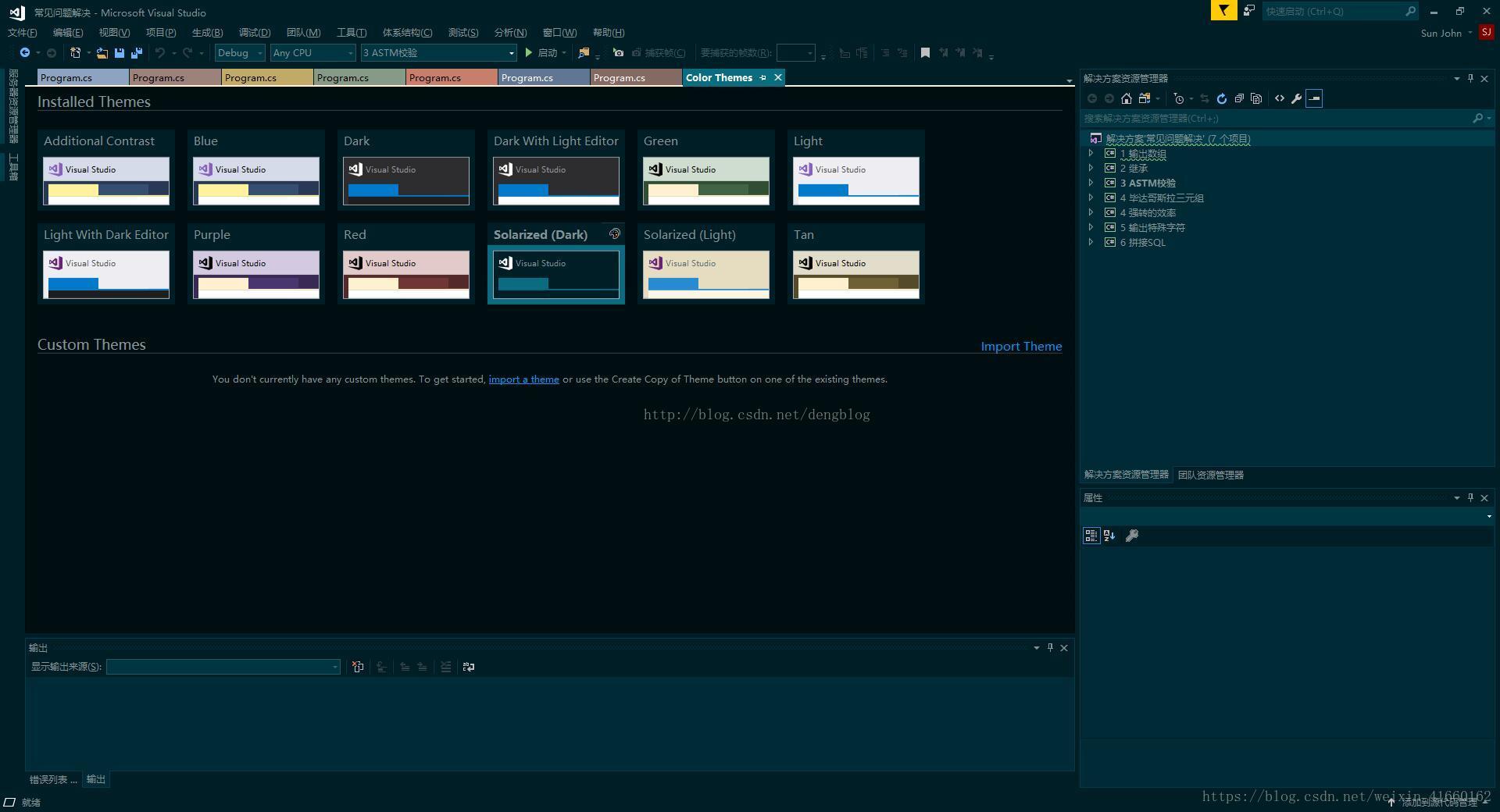Toggle auto-hide pin on Solution Explorer panel
Image resolution: width=1500 pixels, height=812 pixels.
point(1470,78)
